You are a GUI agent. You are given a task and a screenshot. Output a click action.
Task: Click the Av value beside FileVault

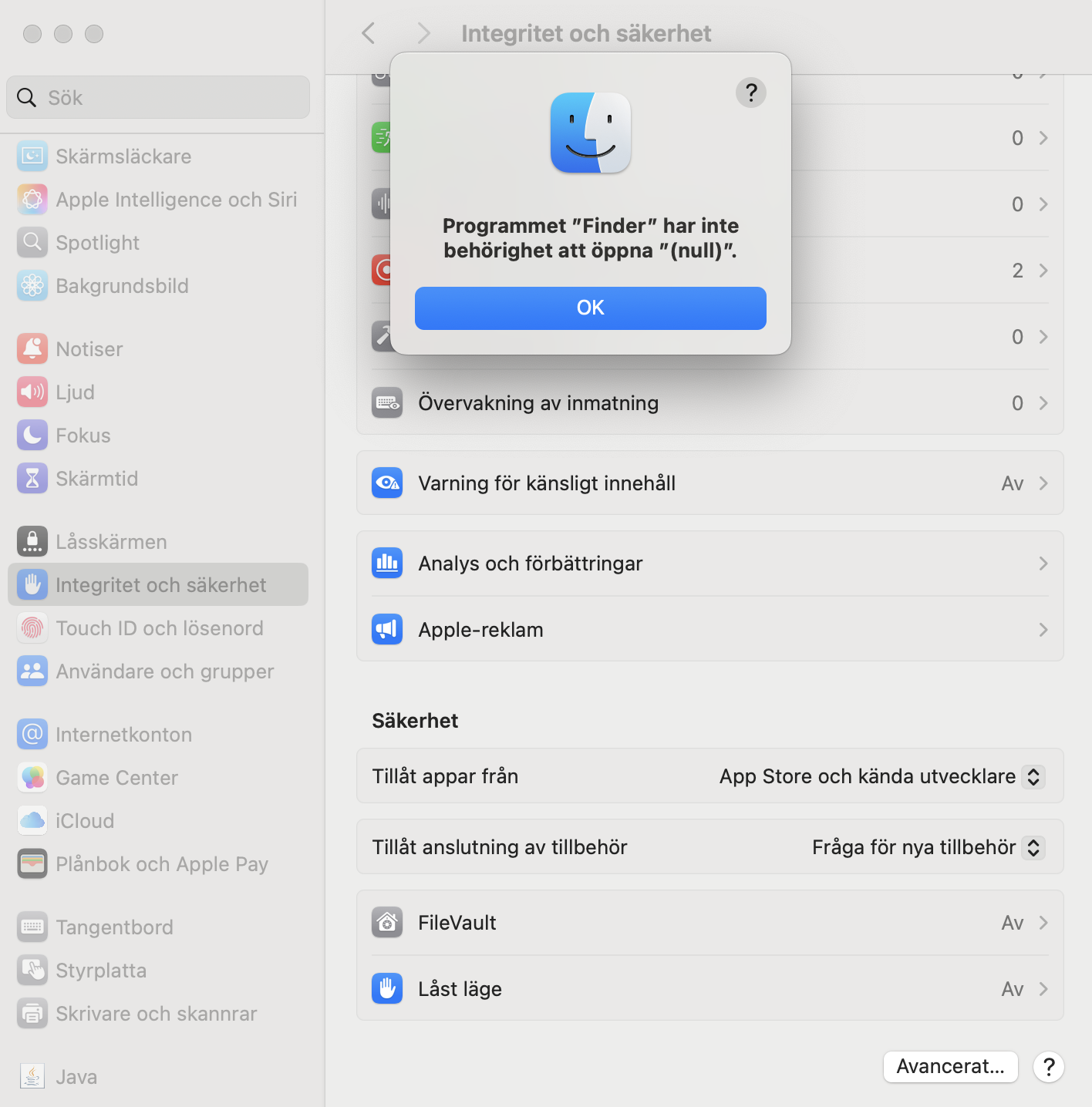1013,923
